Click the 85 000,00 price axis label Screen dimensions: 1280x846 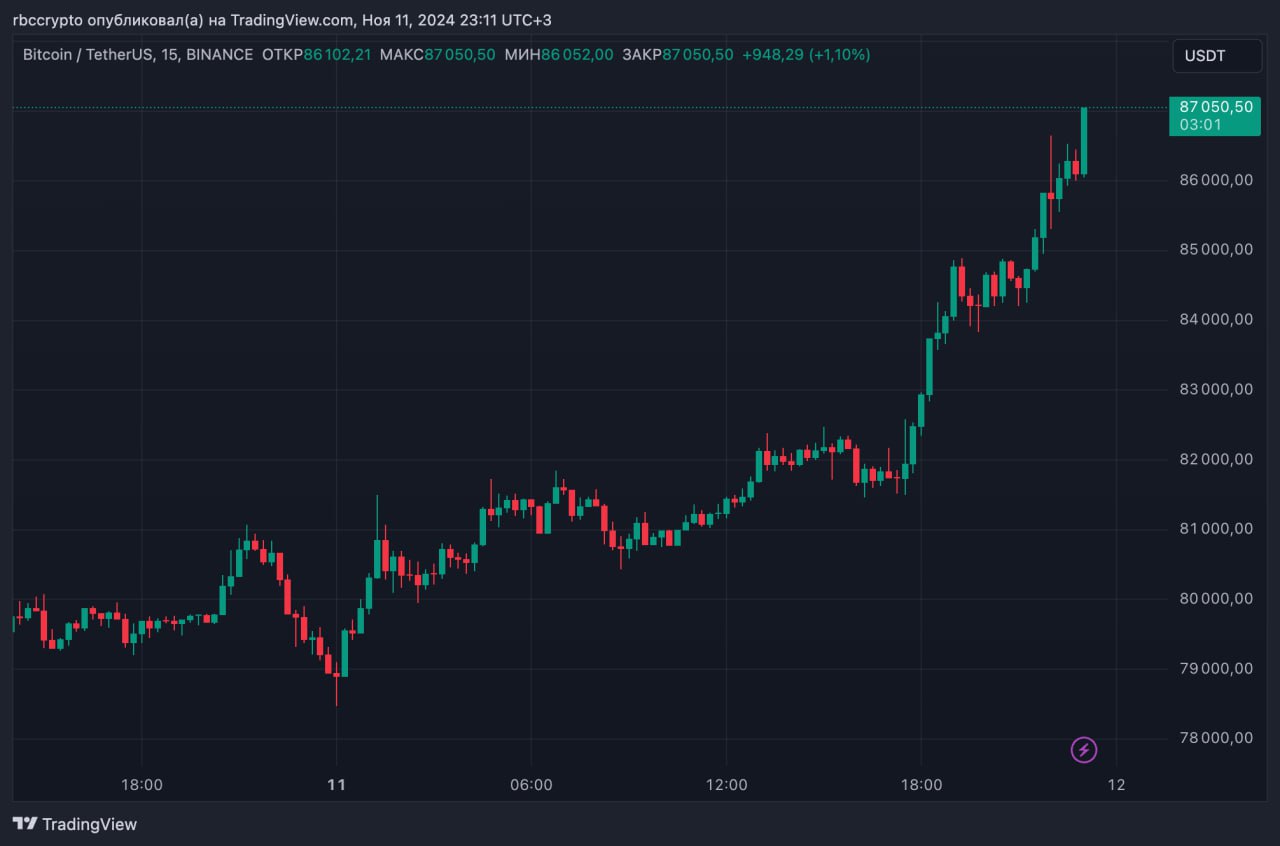(1216, 250)
